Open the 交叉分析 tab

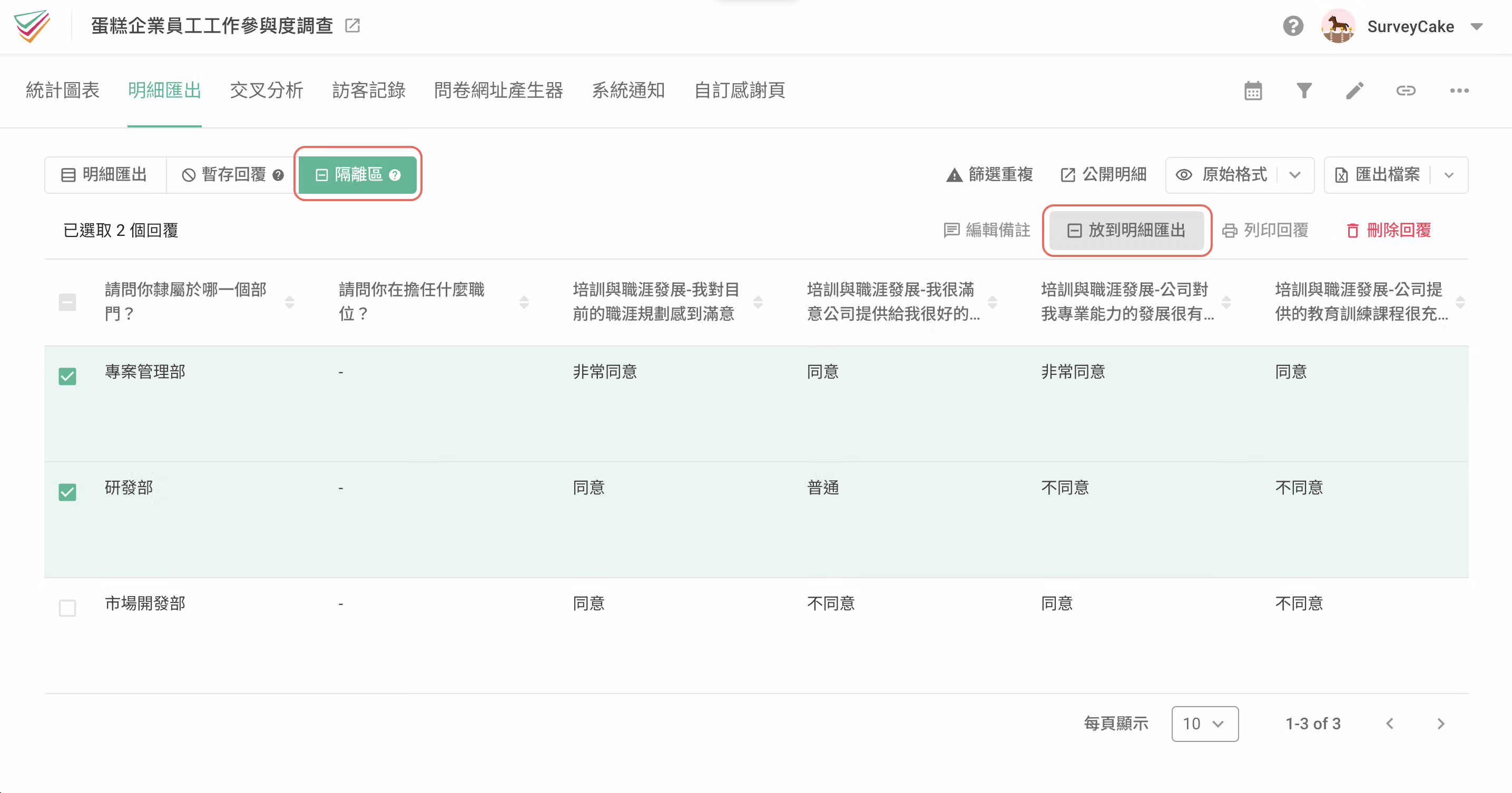click(267, 91)
